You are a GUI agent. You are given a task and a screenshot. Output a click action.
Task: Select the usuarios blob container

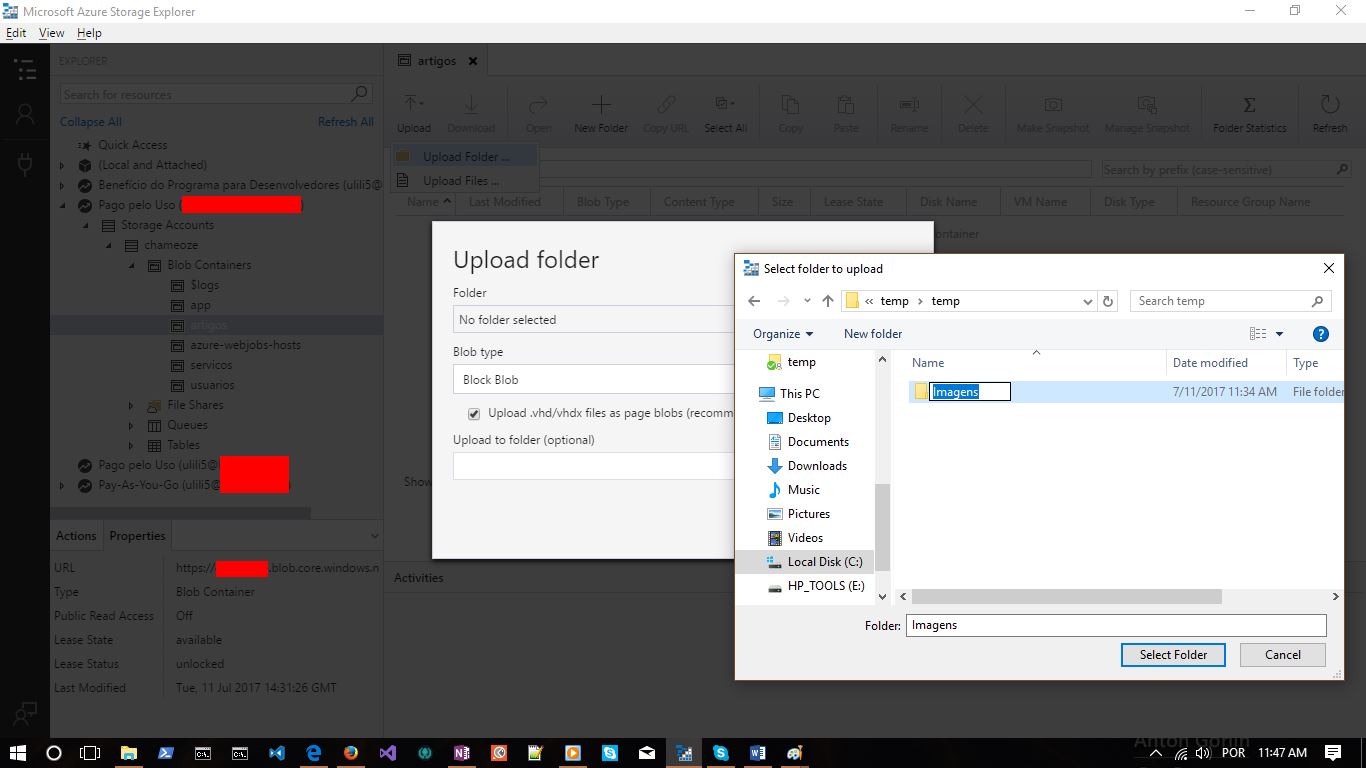coord(212,385)
